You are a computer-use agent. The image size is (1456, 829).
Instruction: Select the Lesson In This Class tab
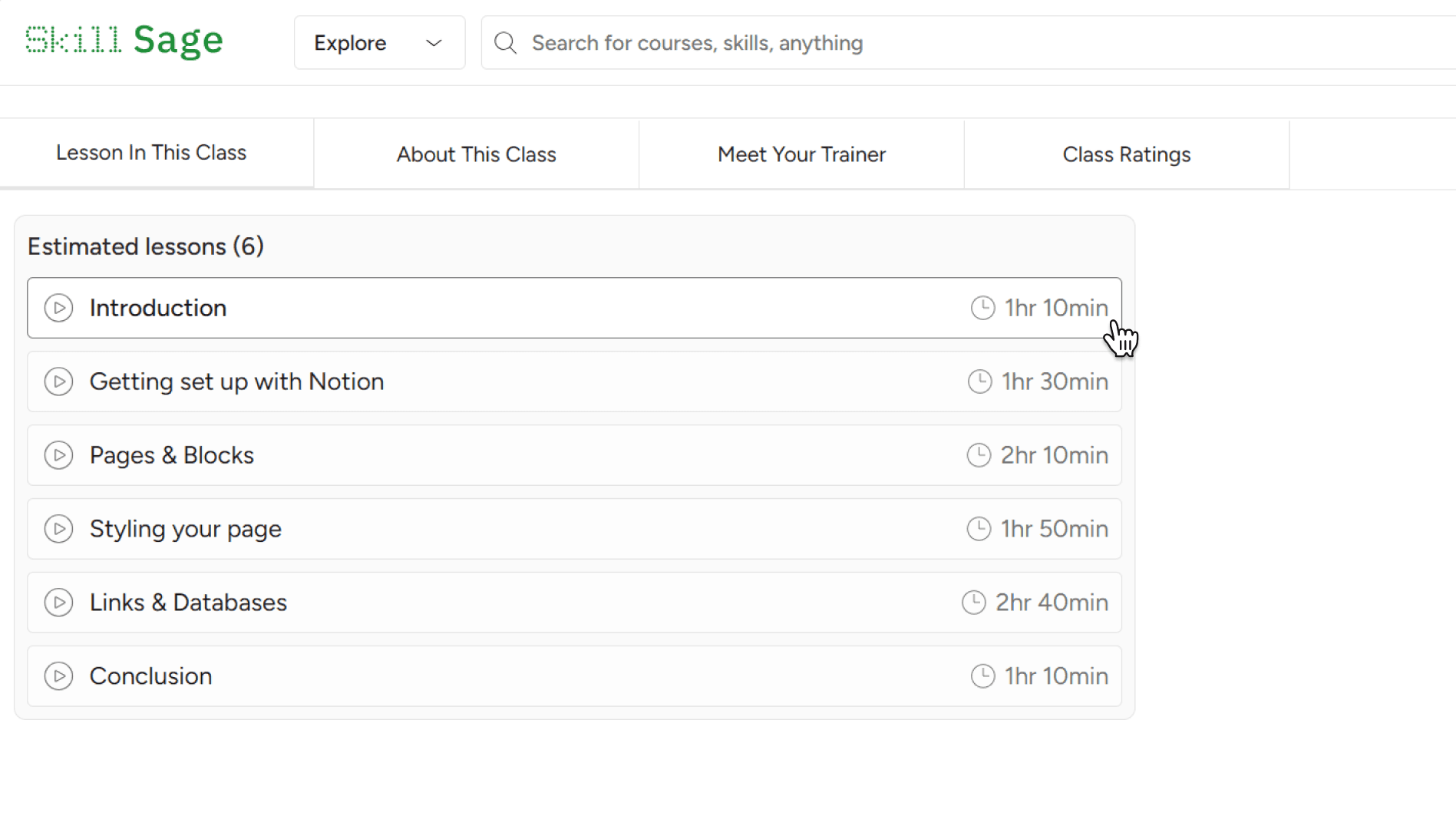click(x=151, y=152)
